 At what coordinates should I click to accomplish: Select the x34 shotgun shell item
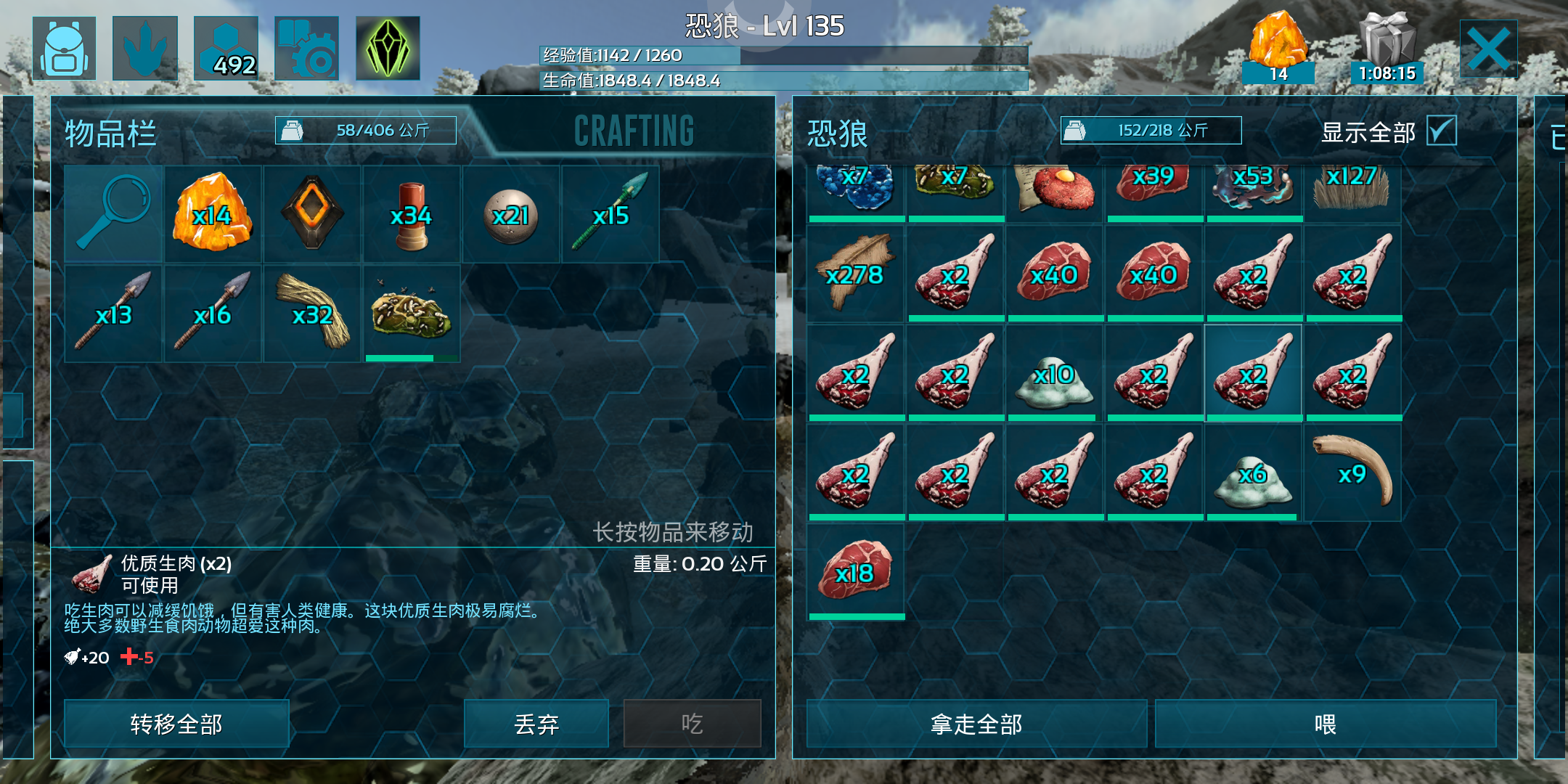coord(412,213)
